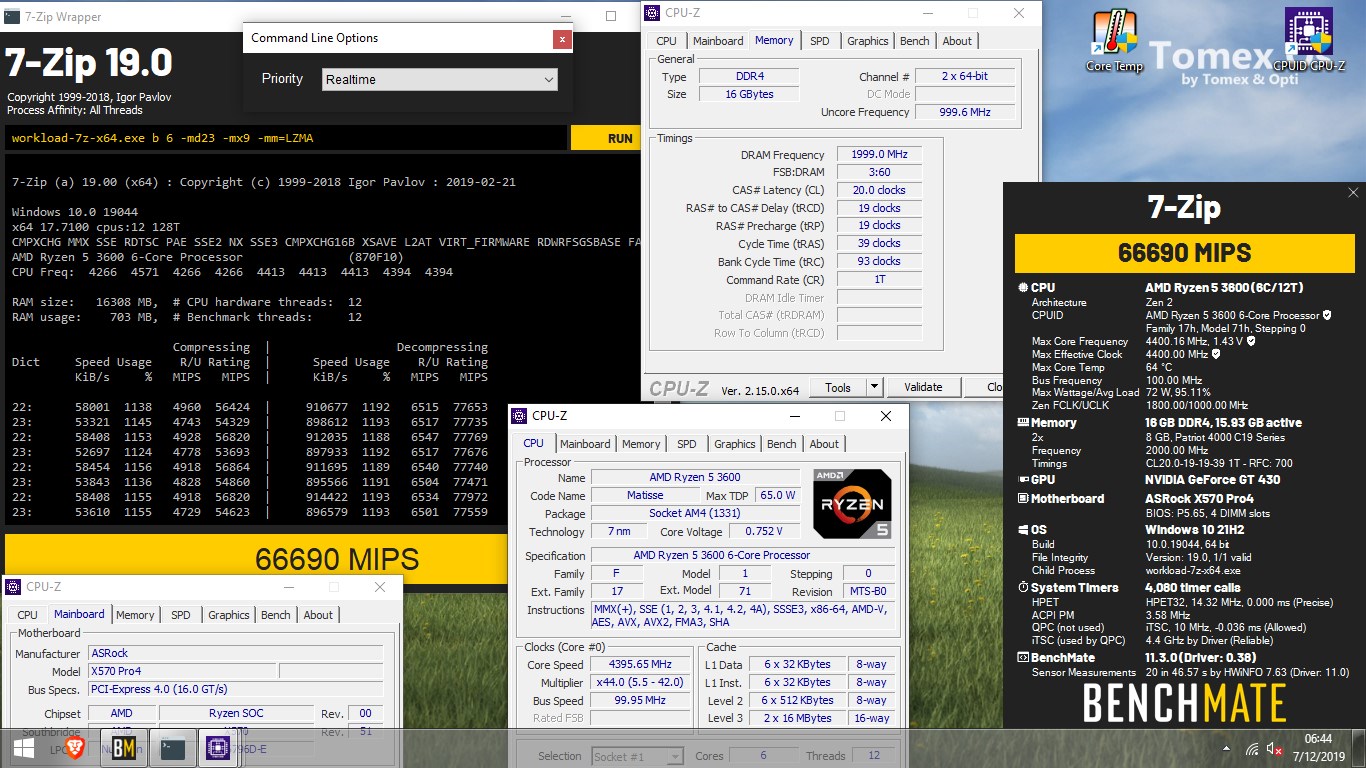This screenshot has height=768, width=1366.
Task: Select Mainboard tab in CPU-Z Memory window
Action: (718, 41)
